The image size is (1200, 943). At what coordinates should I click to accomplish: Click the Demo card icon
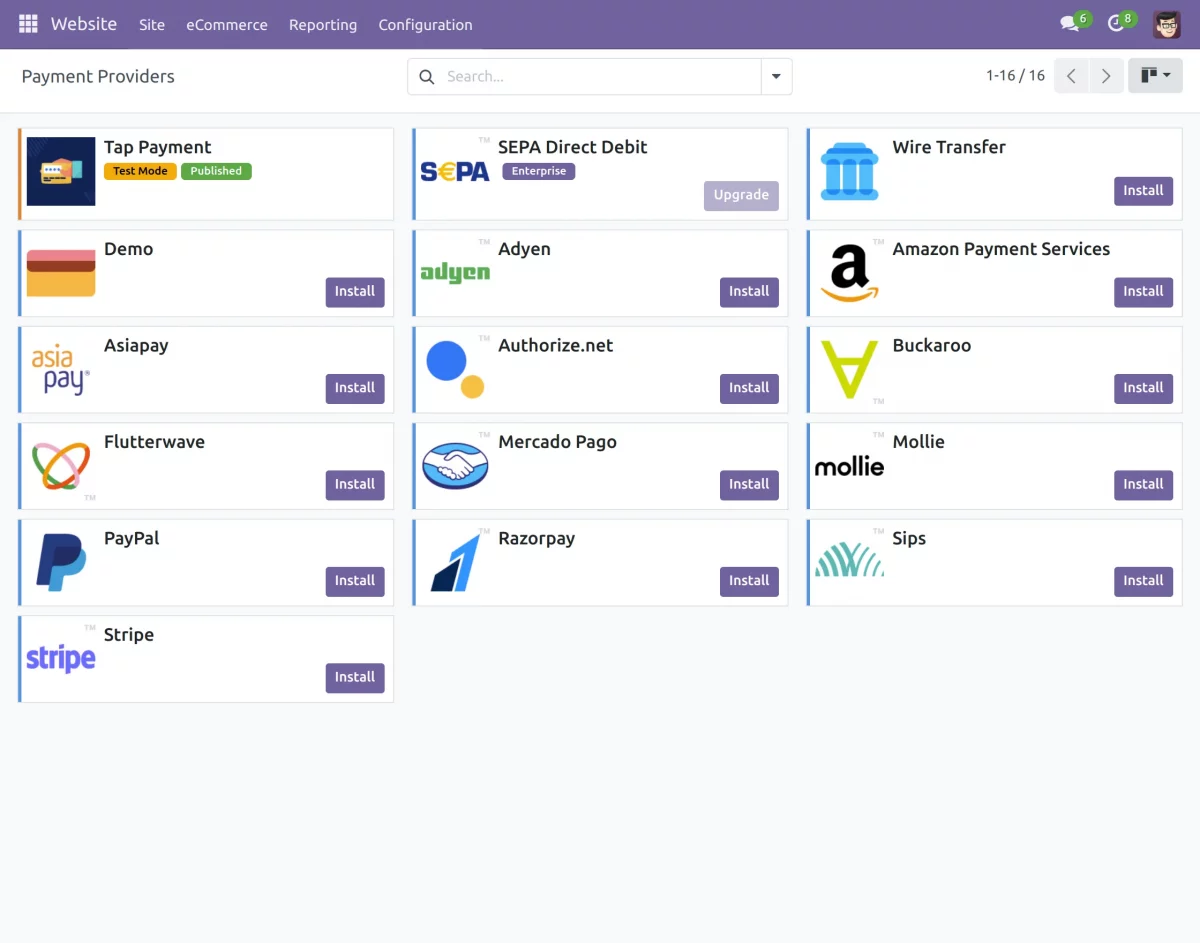[x=61, y=273]
